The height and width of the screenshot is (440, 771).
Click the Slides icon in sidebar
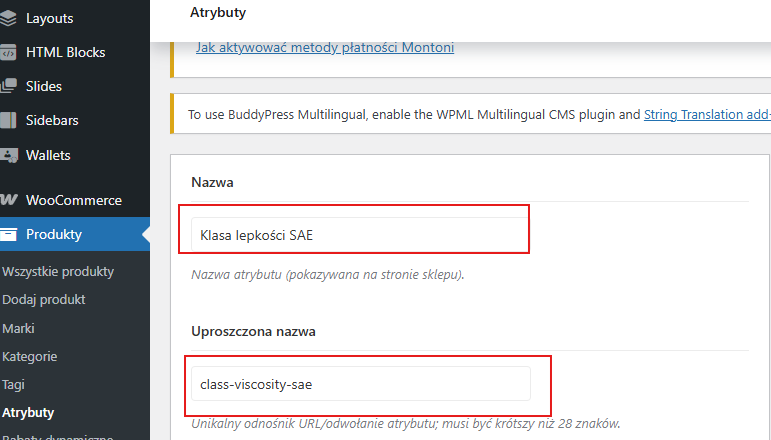pos(8,86)
